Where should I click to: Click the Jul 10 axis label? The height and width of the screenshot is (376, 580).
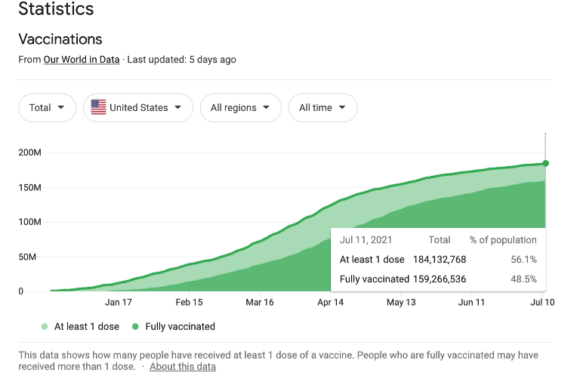[x=542, y=302]
